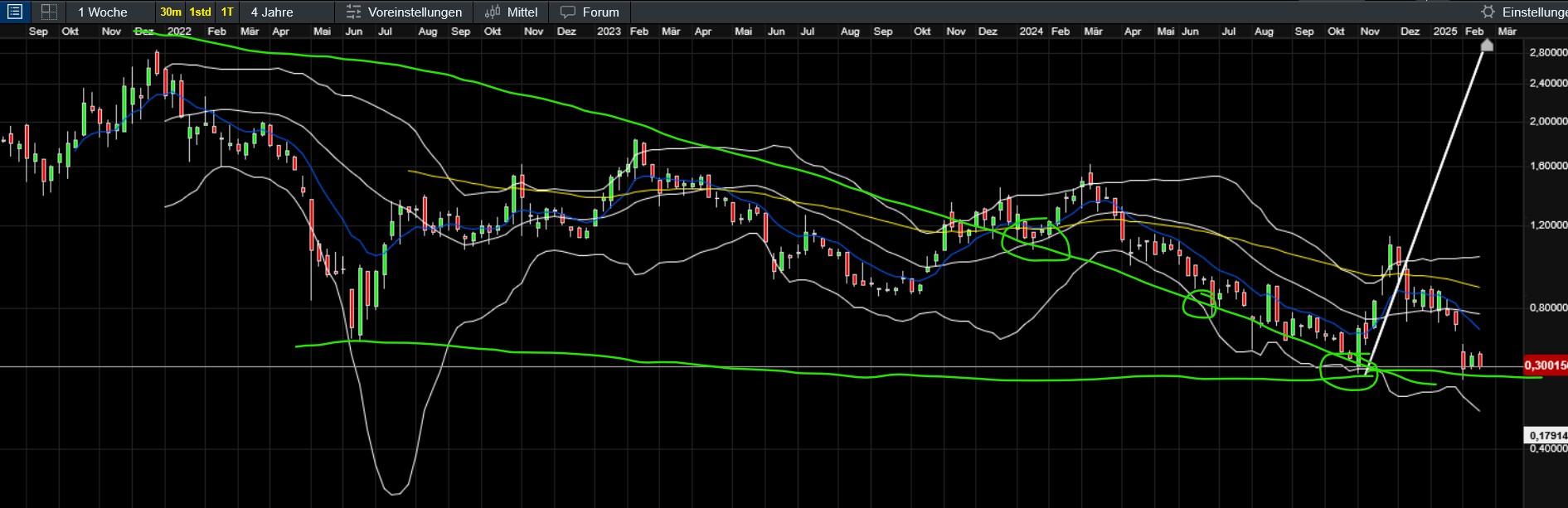Click the 2023 label on time axis

tap(609, 31)
